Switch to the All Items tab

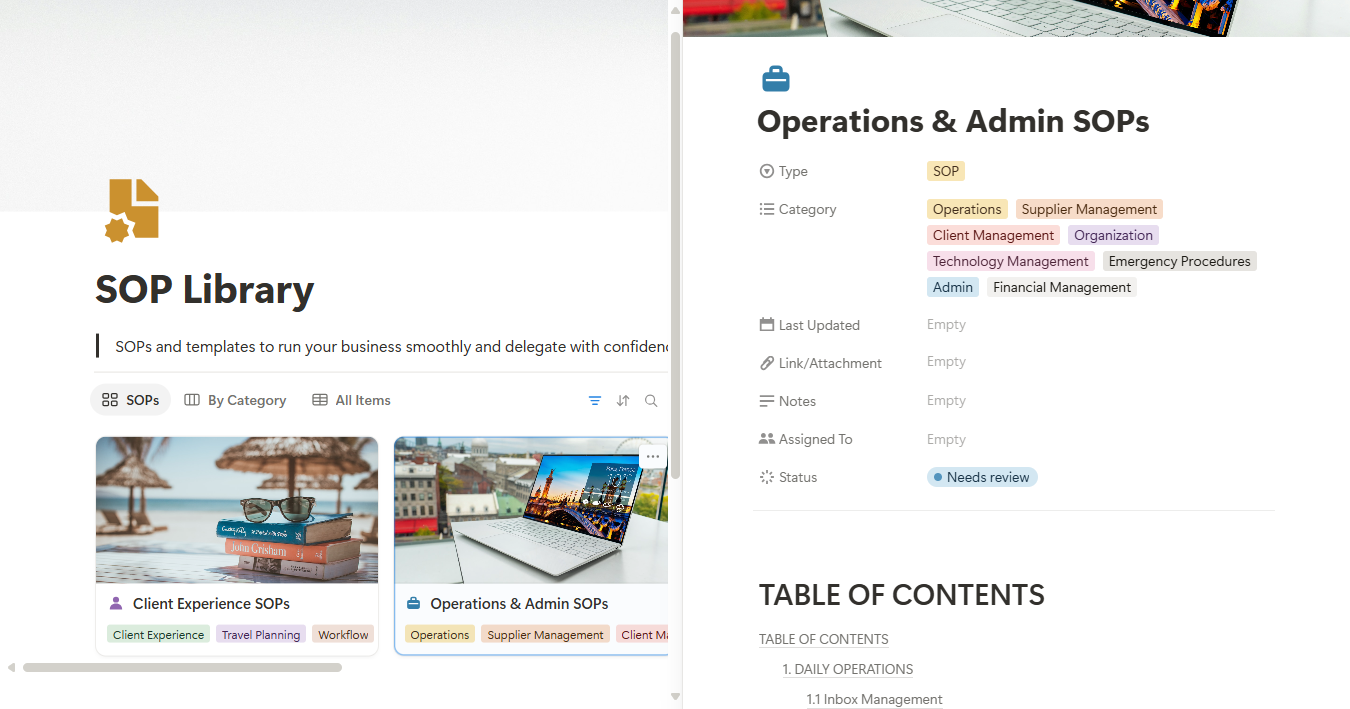[351, 401]
